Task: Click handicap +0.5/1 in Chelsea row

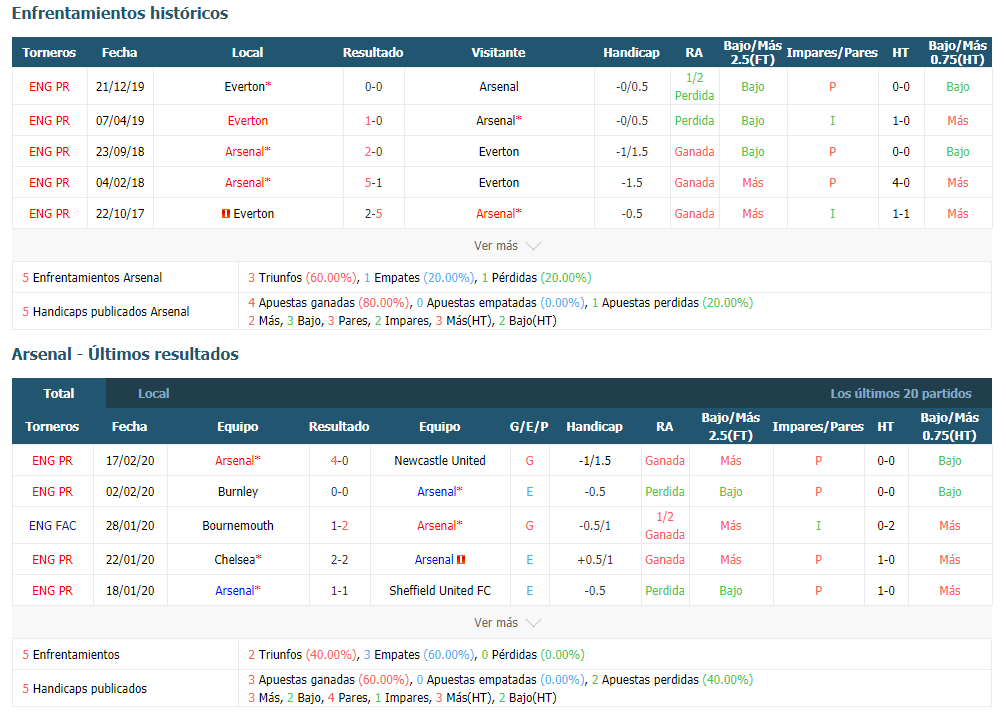Action: pos(595,560)
